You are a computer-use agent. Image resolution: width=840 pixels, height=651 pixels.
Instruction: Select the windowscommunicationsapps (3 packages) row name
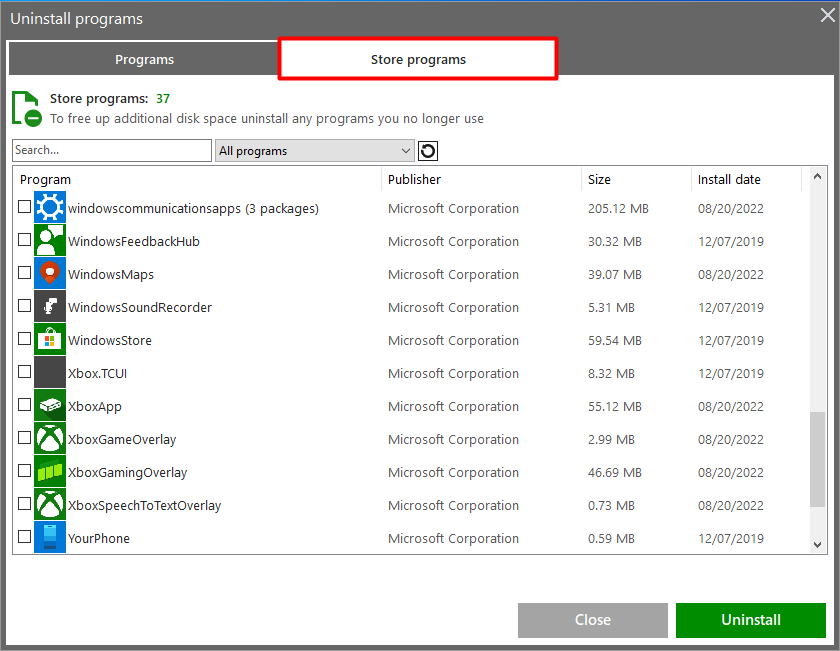pos(193,208)
